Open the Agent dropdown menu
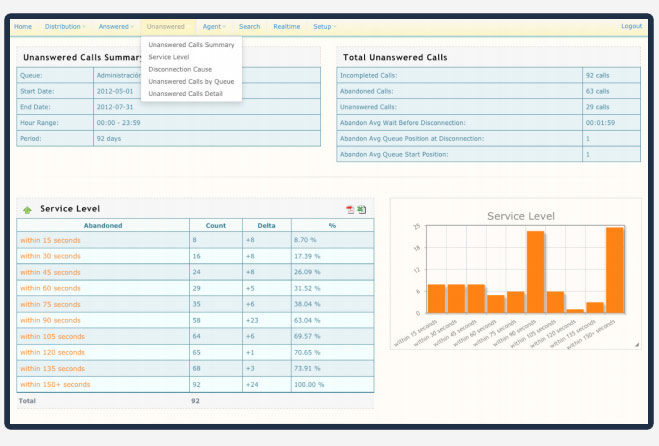659x446 pixels. [x=213, y=26]
